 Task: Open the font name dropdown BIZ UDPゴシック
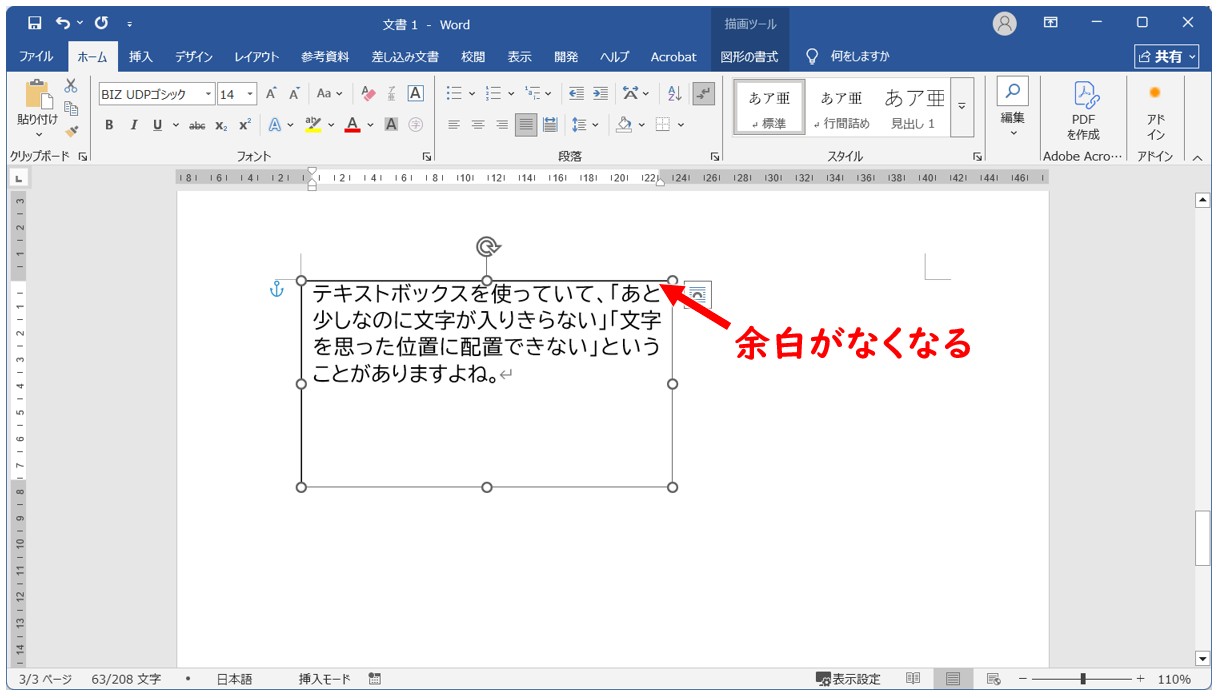pyautogui.click(x=209, y=94)
